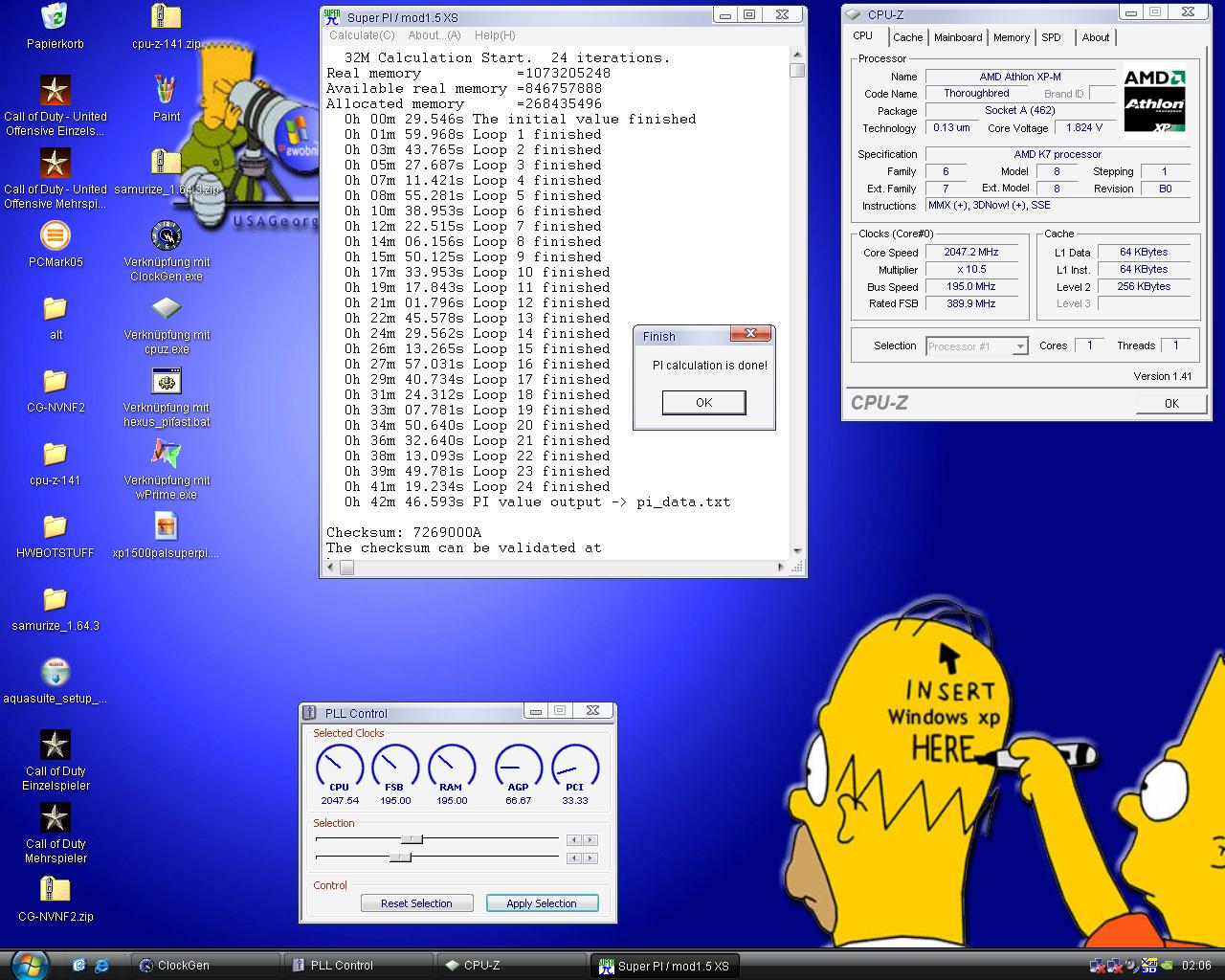Open the HWBOTSTUFF folder
The width and height of the screenshot is (1225, 980).
55,526
